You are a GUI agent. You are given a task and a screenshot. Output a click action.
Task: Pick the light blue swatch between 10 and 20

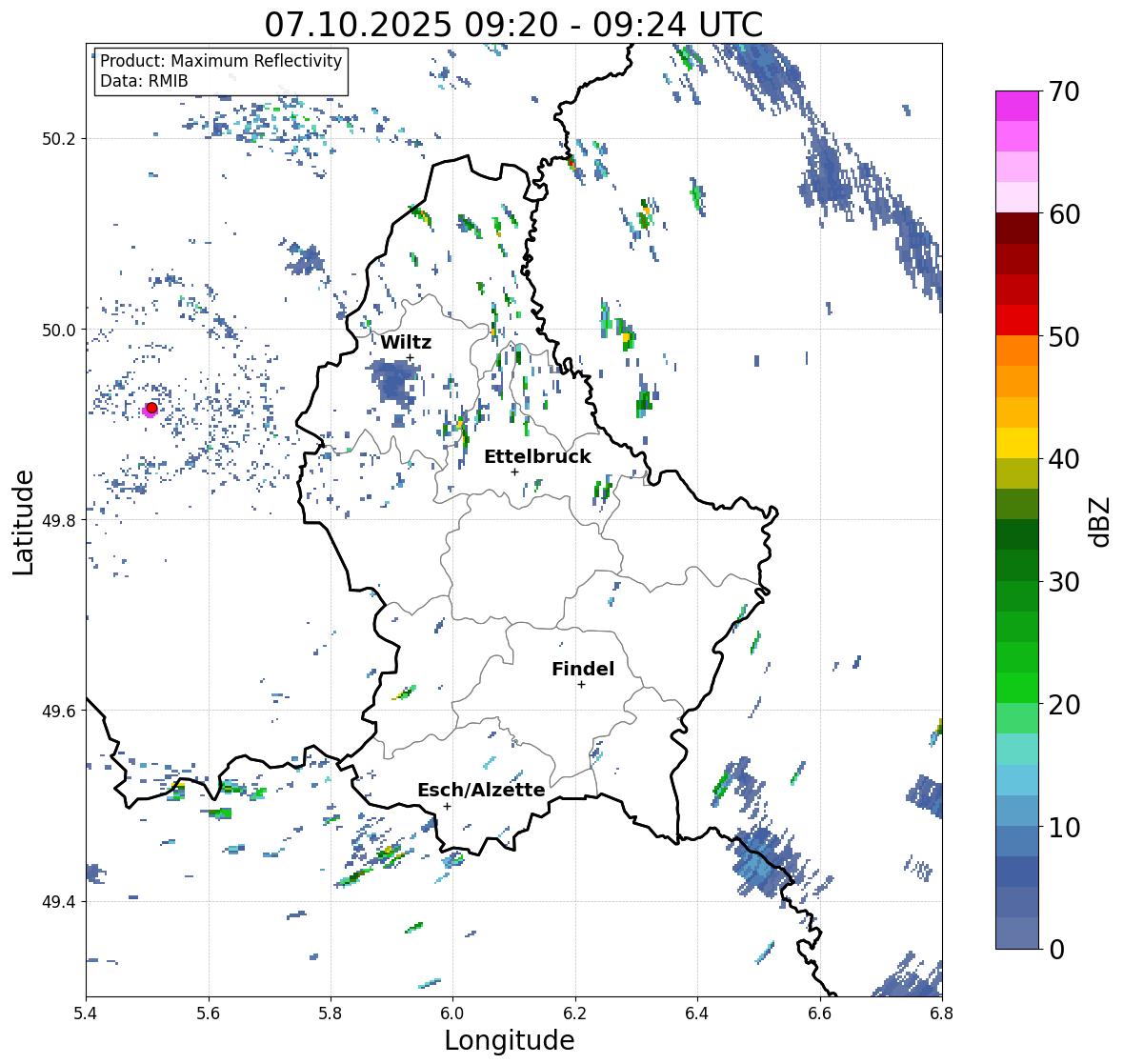tap(1017, 780)
